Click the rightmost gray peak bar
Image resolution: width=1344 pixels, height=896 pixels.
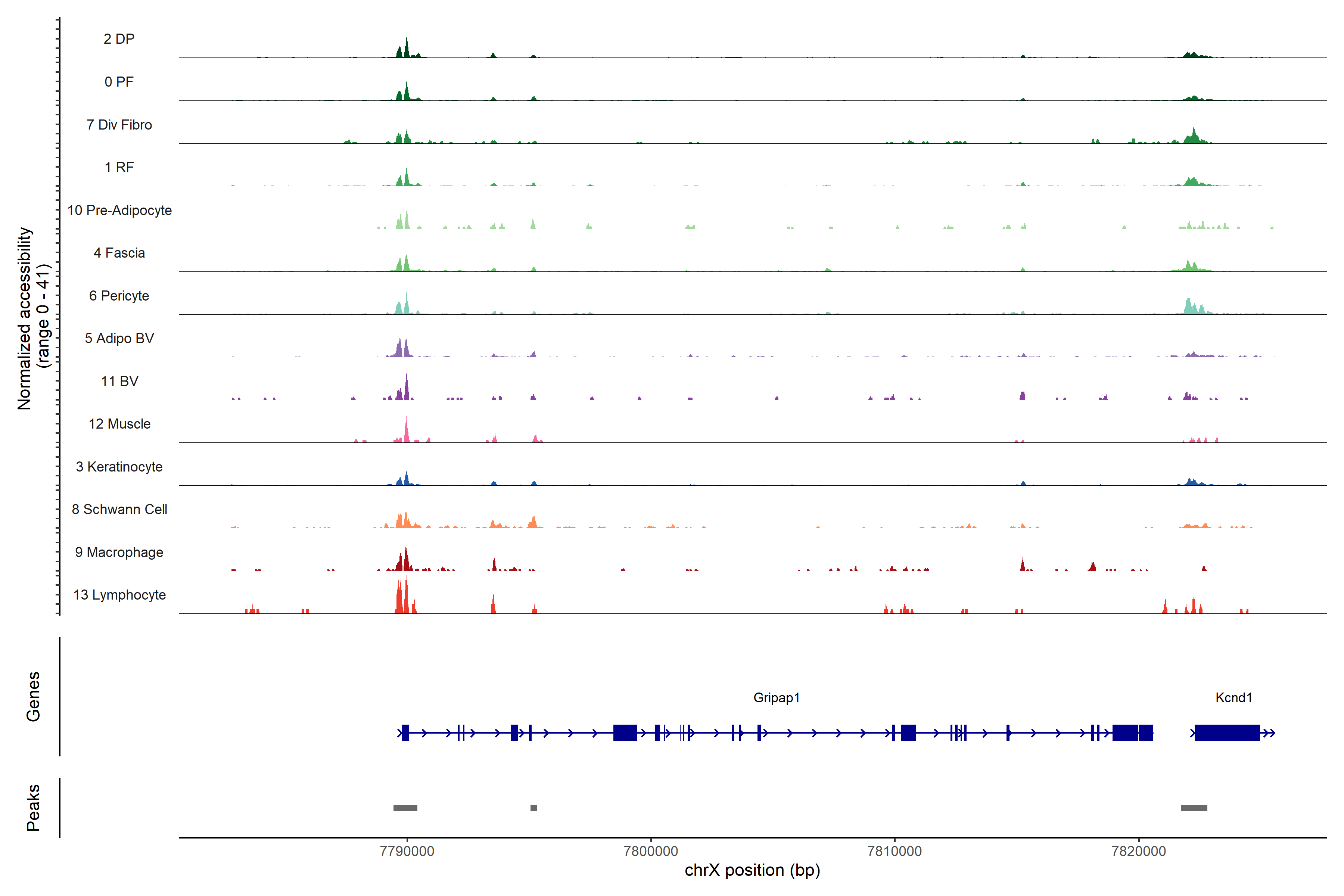click(1194, 808)
